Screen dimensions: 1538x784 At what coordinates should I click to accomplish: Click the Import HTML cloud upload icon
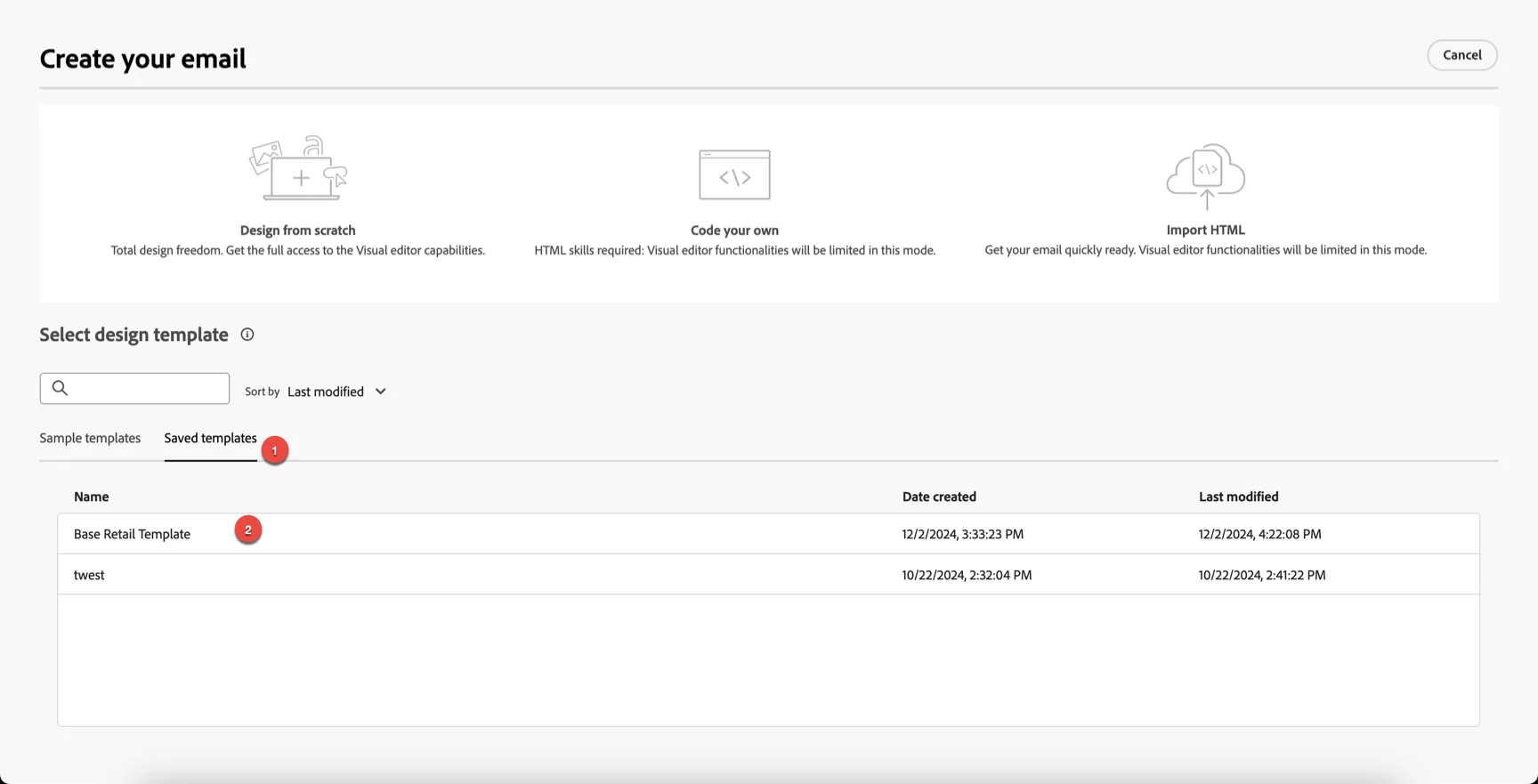[1205, 176]
